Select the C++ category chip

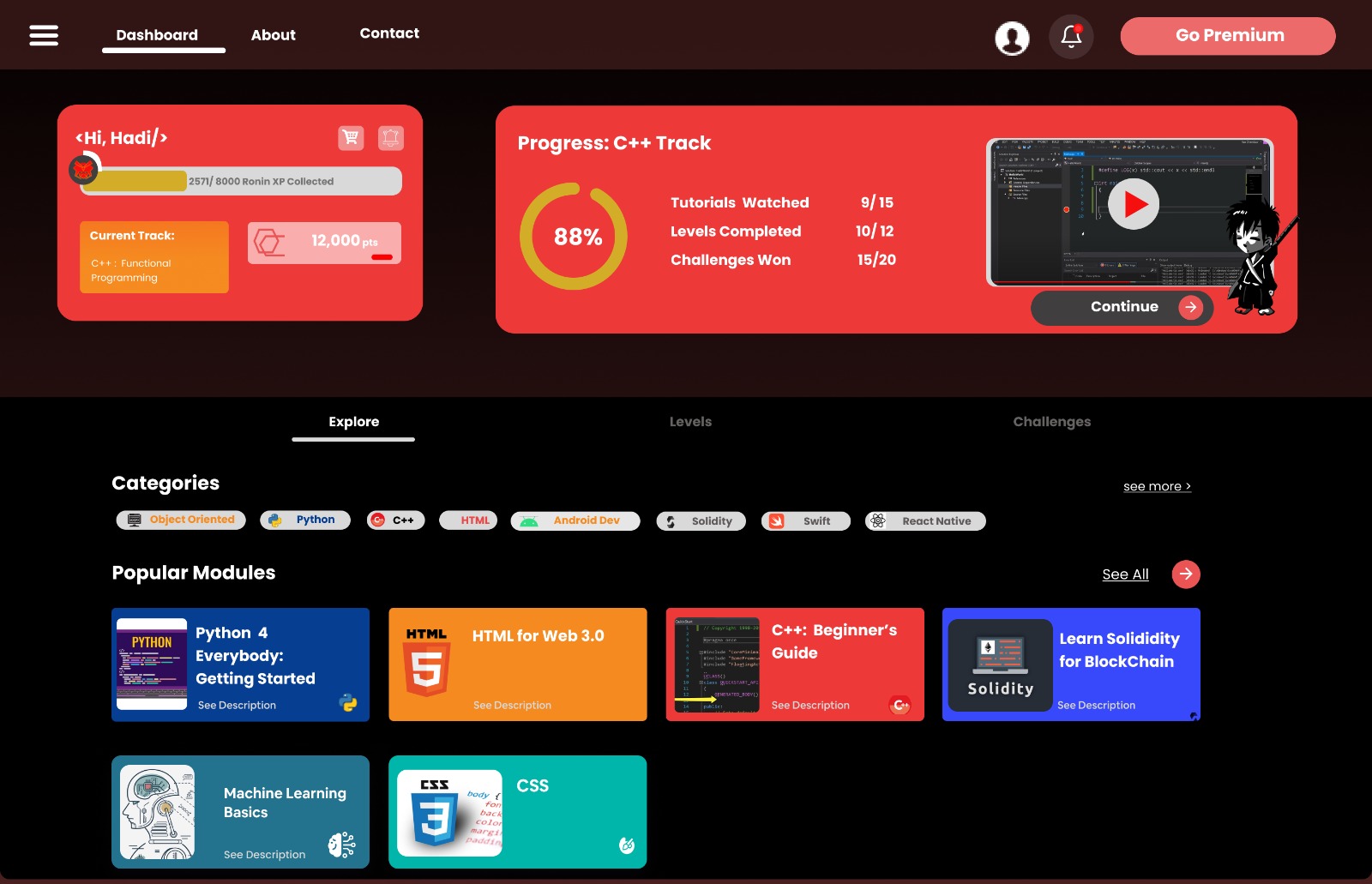point(396,520)
